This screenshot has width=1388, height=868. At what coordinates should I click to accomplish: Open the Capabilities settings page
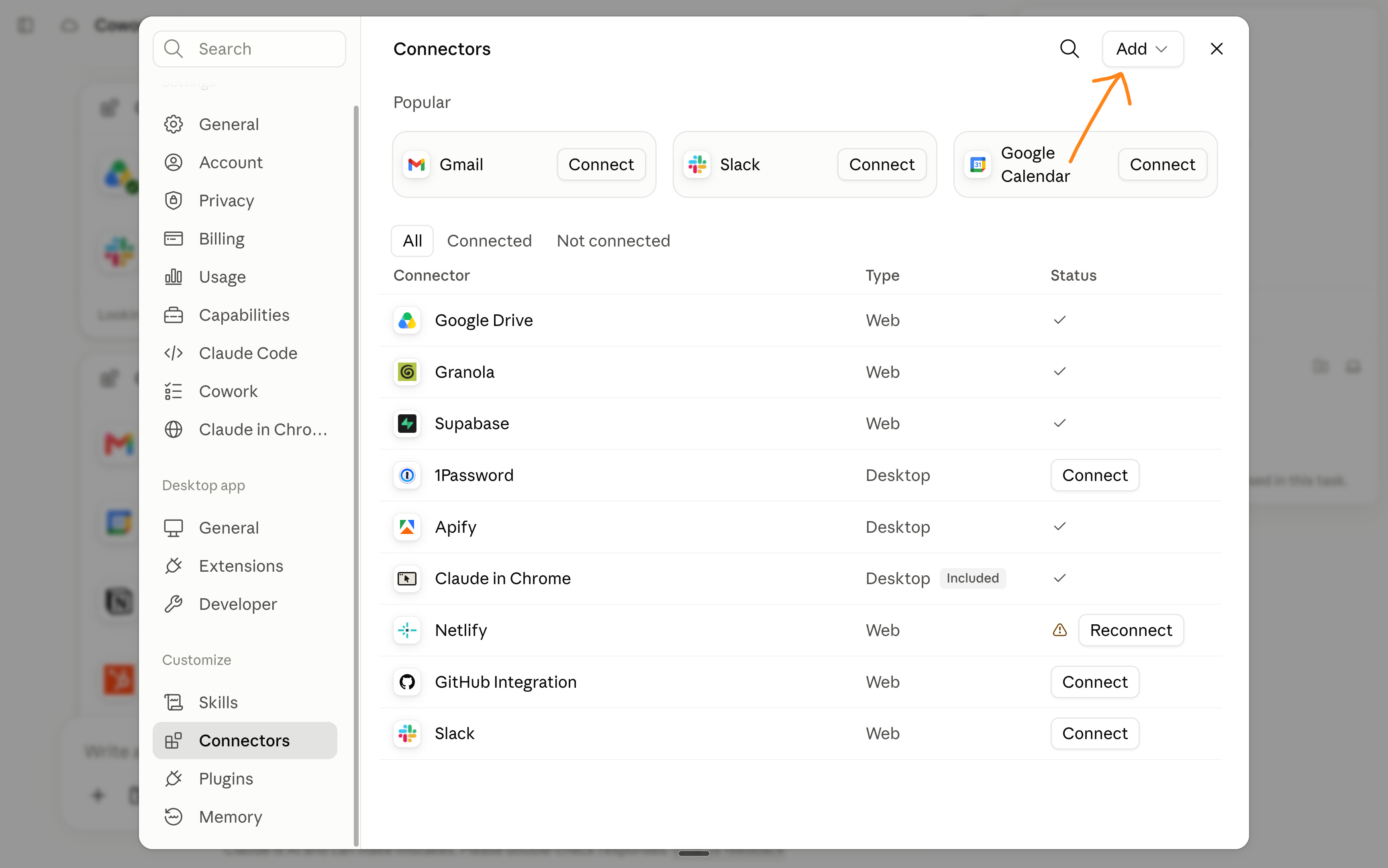pyautogui.click(x=245, y=315)
